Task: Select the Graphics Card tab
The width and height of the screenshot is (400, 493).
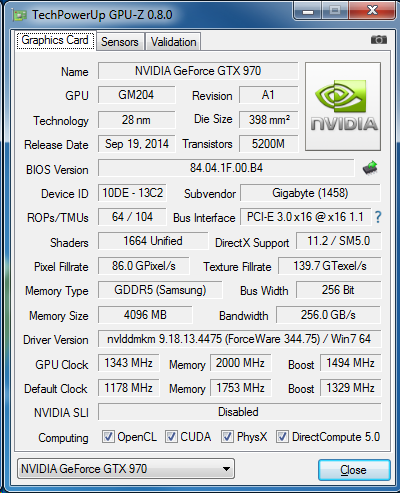Action: coord(55,40)
